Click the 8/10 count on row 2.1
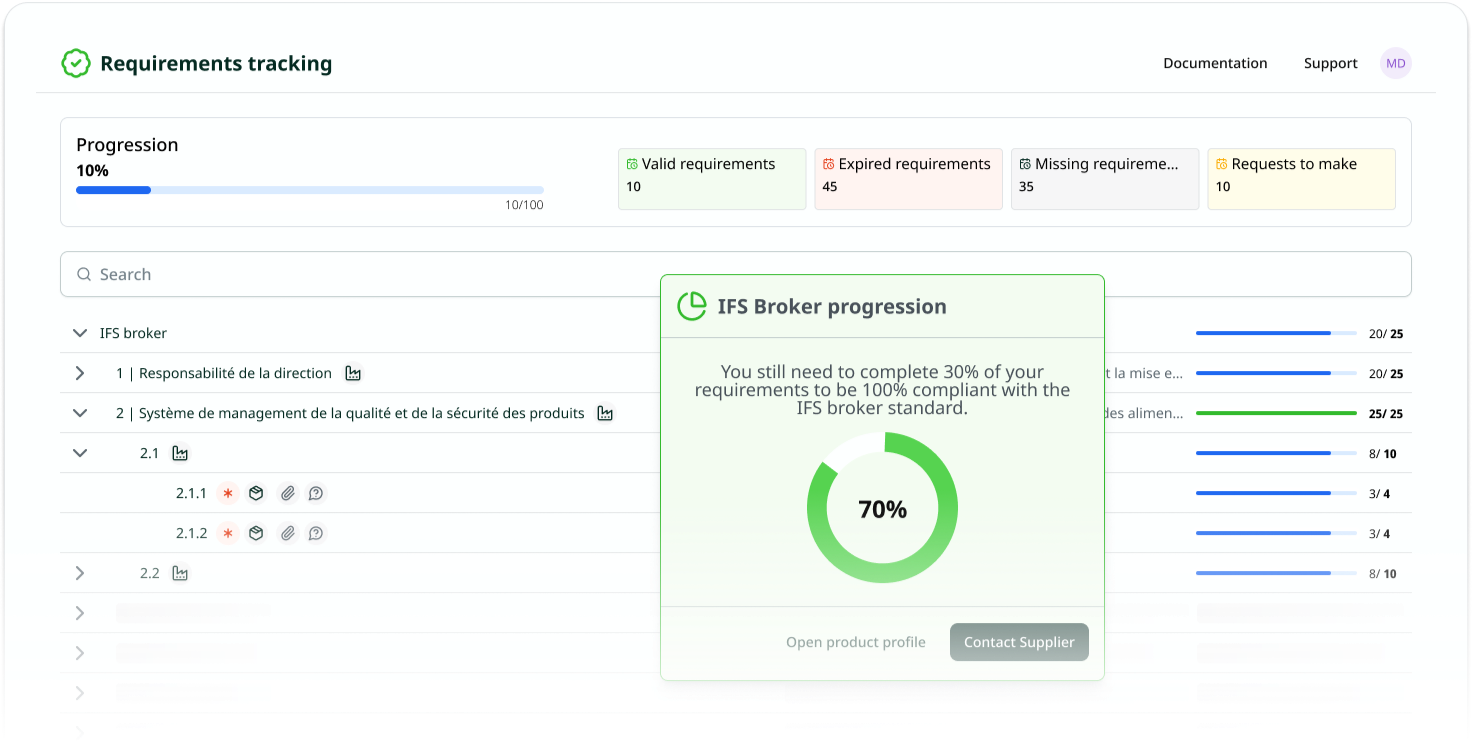The image size is (1474, 745). pyautogui.click(x=1383, y=454)
